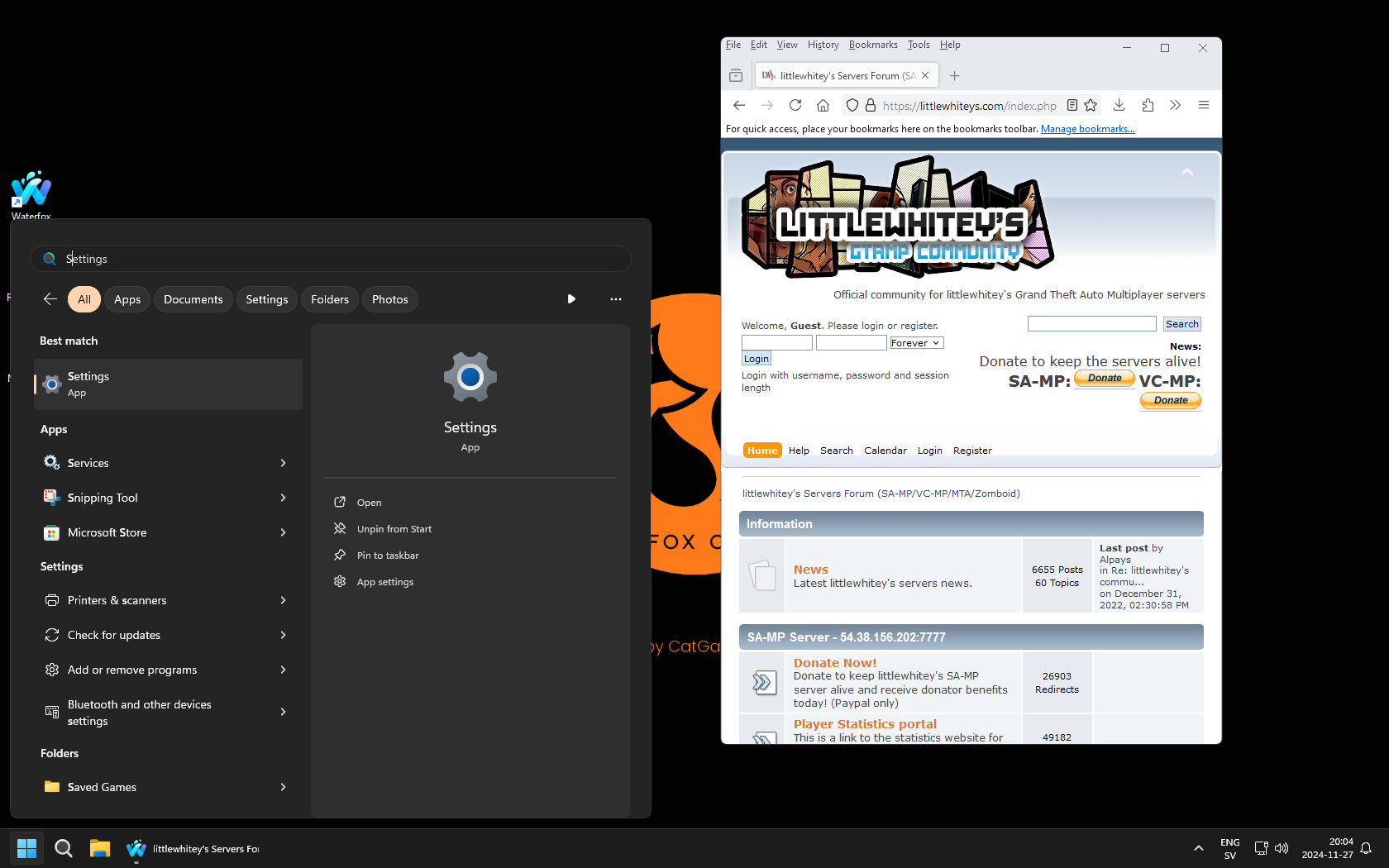The height and width of the screenshot is (868, 1389).
Task: Expand Printers & scanners chevron
Action: (x=283, y=600)
